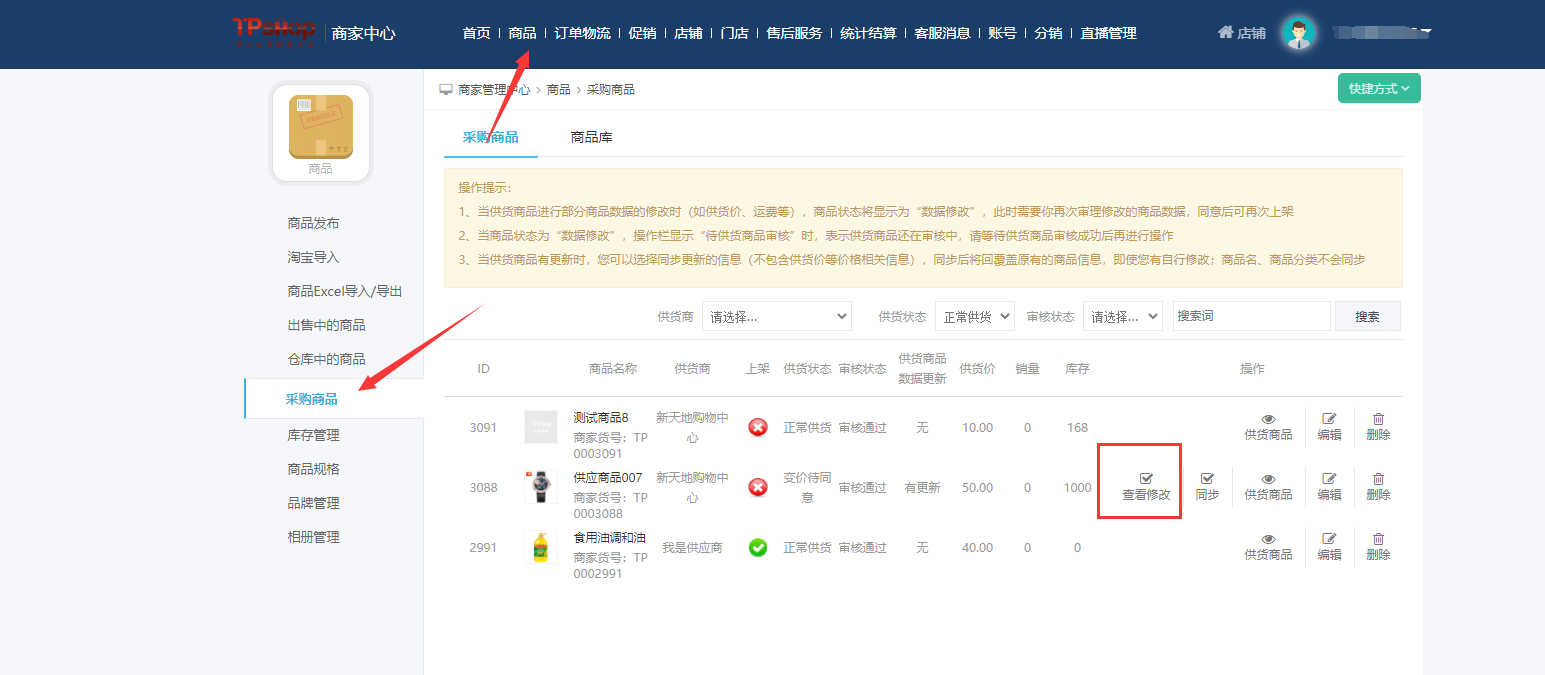Click the 搜索 button
1545x675 pixels.
1367,316
